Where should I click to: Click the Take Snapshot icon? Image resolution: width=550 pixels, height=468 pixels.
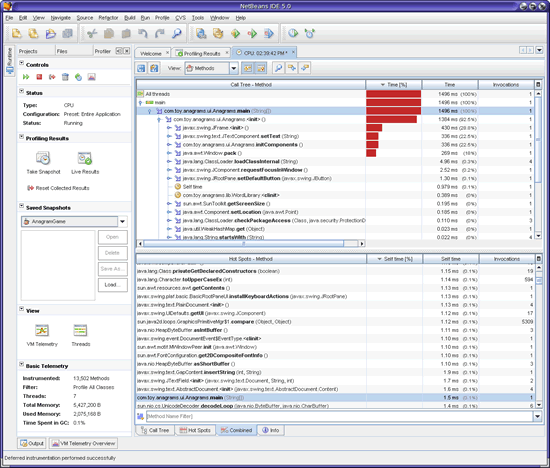tap(43, 158)
